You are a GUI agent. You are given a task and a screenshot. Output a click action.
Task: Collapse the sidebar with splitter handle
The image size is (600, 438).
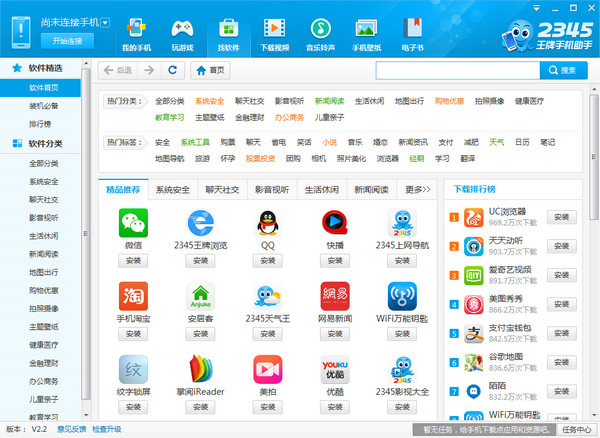[85, 234]
